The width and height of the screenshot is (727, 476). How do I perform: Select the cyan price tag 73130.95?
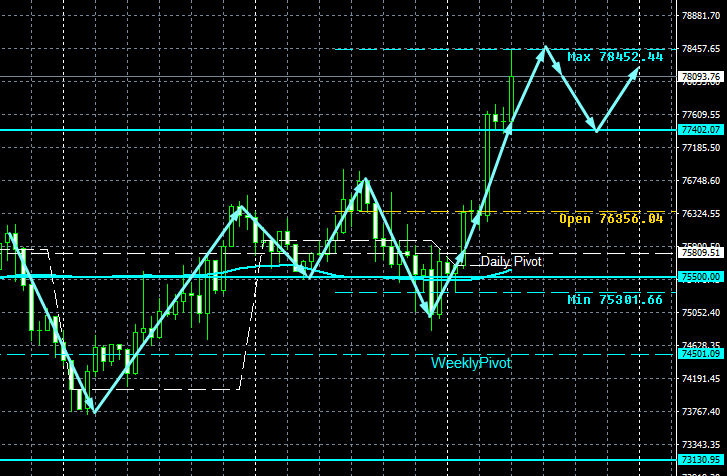click(x=700, y=460)
